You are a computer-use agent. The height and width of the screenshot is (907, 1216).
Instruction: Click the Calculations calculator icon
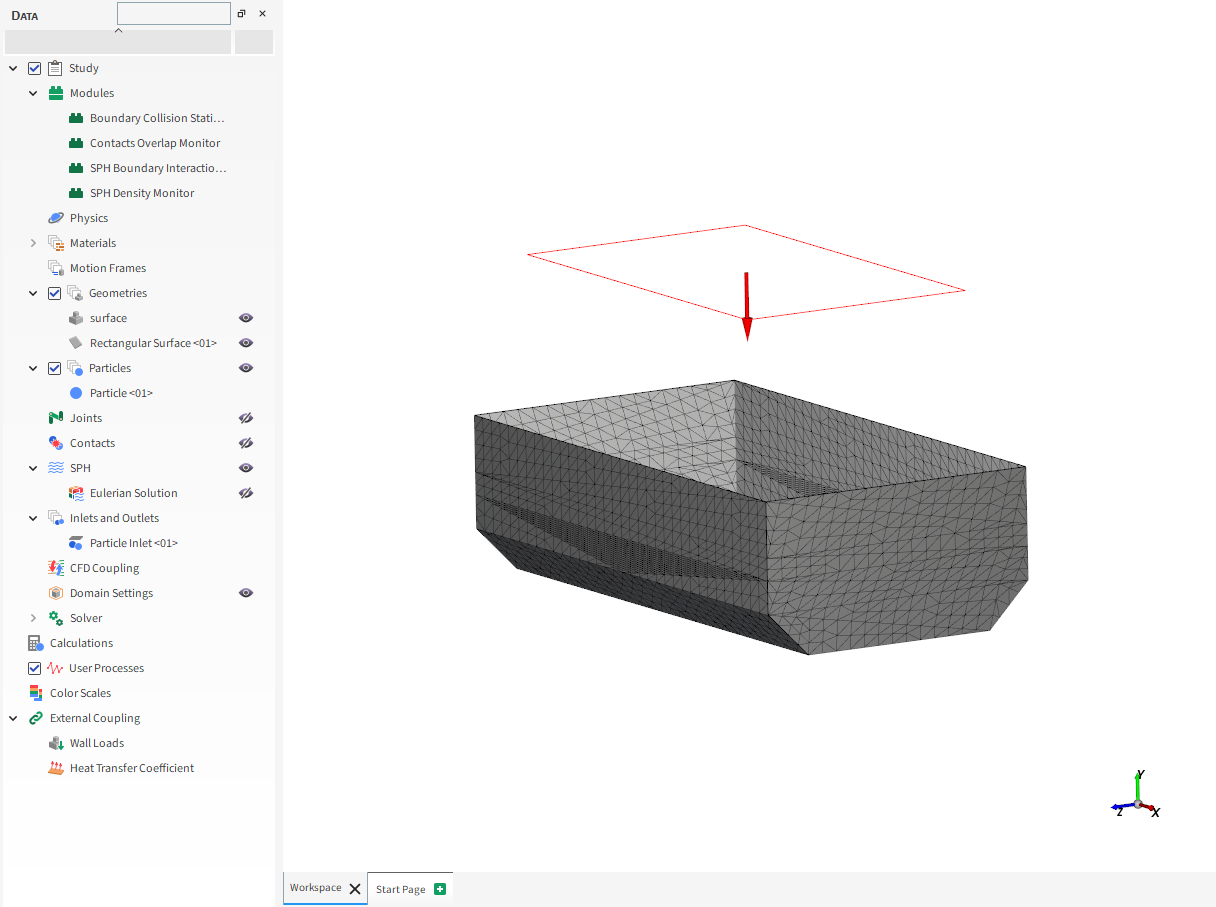[36, 643]
